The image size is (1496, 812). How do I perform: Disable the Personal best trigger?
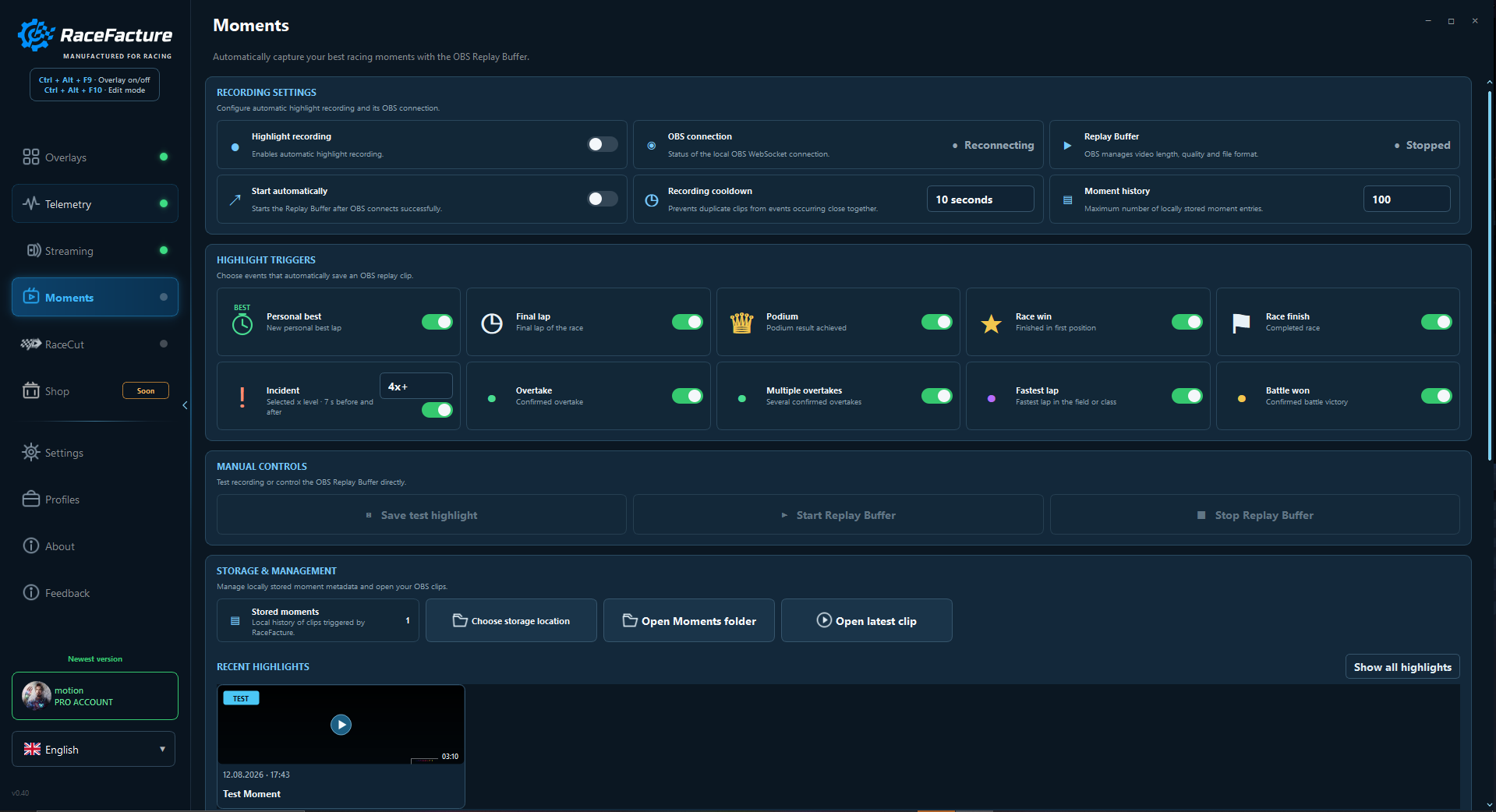point(437,323)
